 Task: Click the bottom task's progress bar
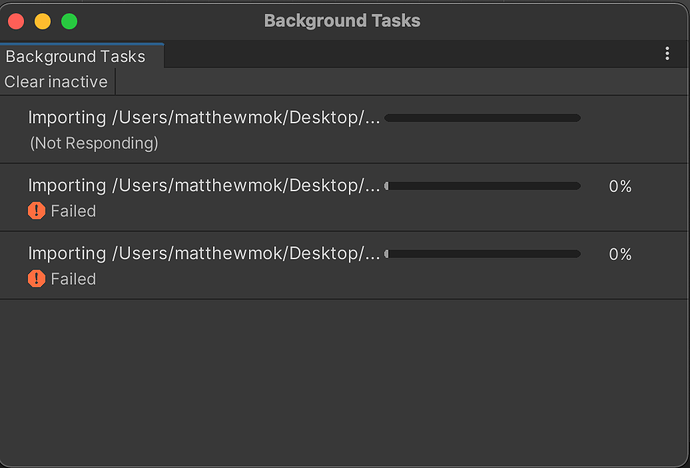click(482, 254)
